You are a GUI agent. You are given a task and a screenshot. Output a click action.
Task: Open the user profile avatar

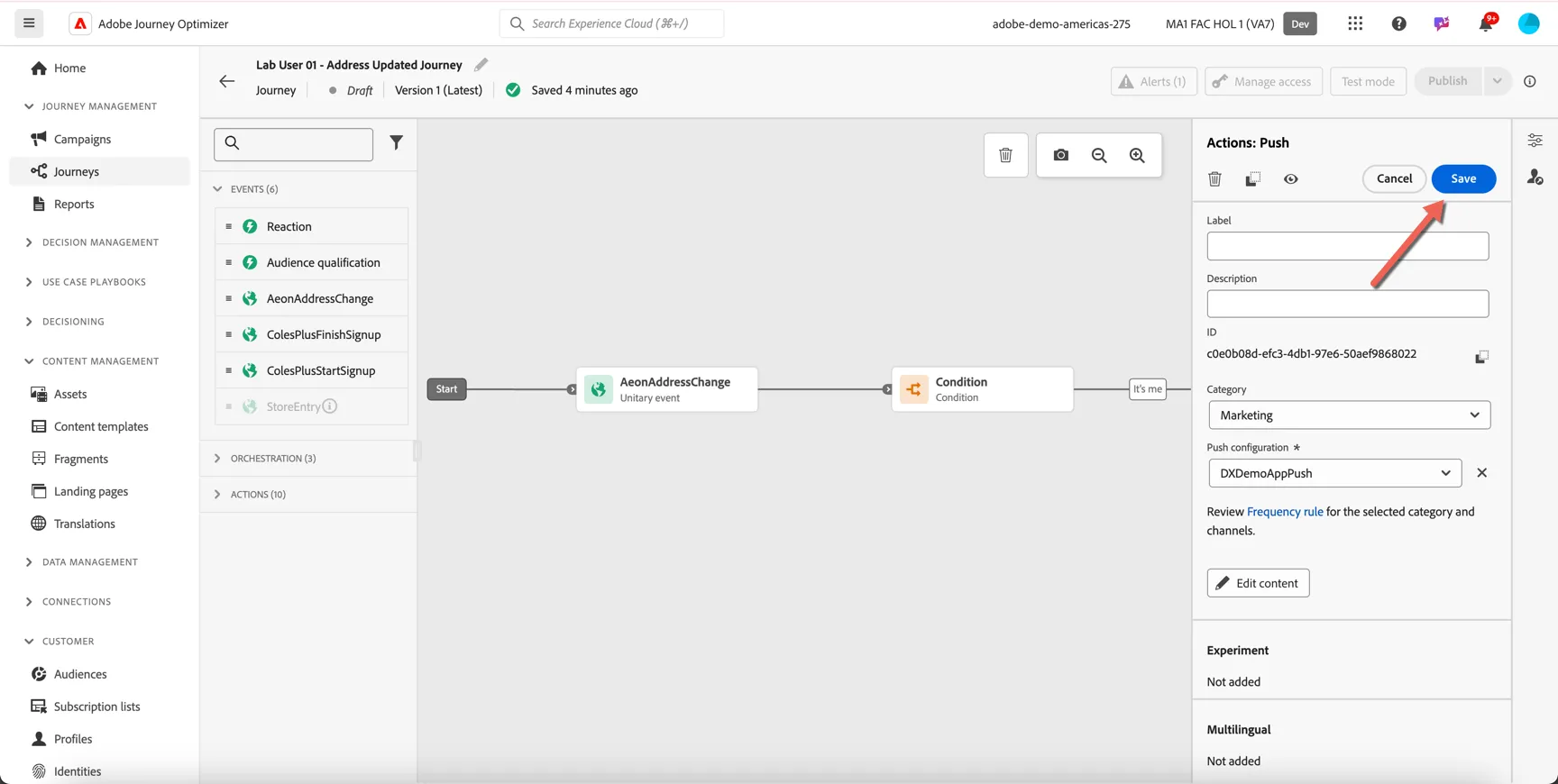(1528, 23)
